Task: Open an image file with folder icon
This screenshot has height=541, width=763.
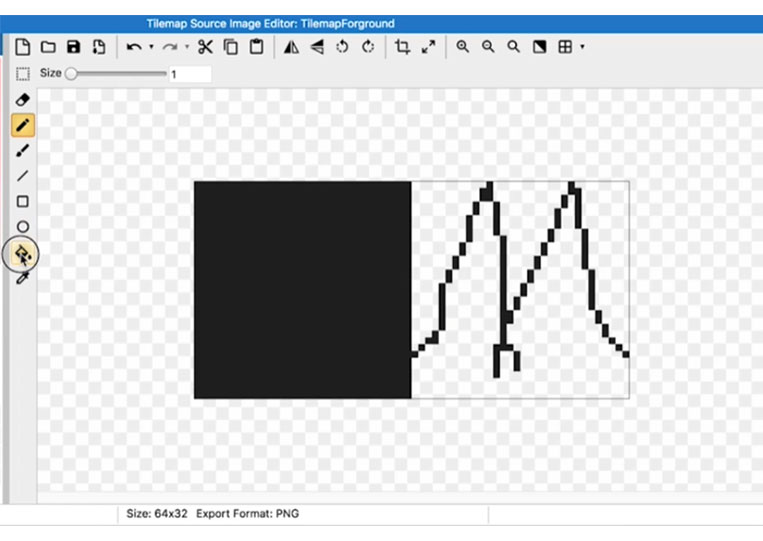Action: [48, 47]
